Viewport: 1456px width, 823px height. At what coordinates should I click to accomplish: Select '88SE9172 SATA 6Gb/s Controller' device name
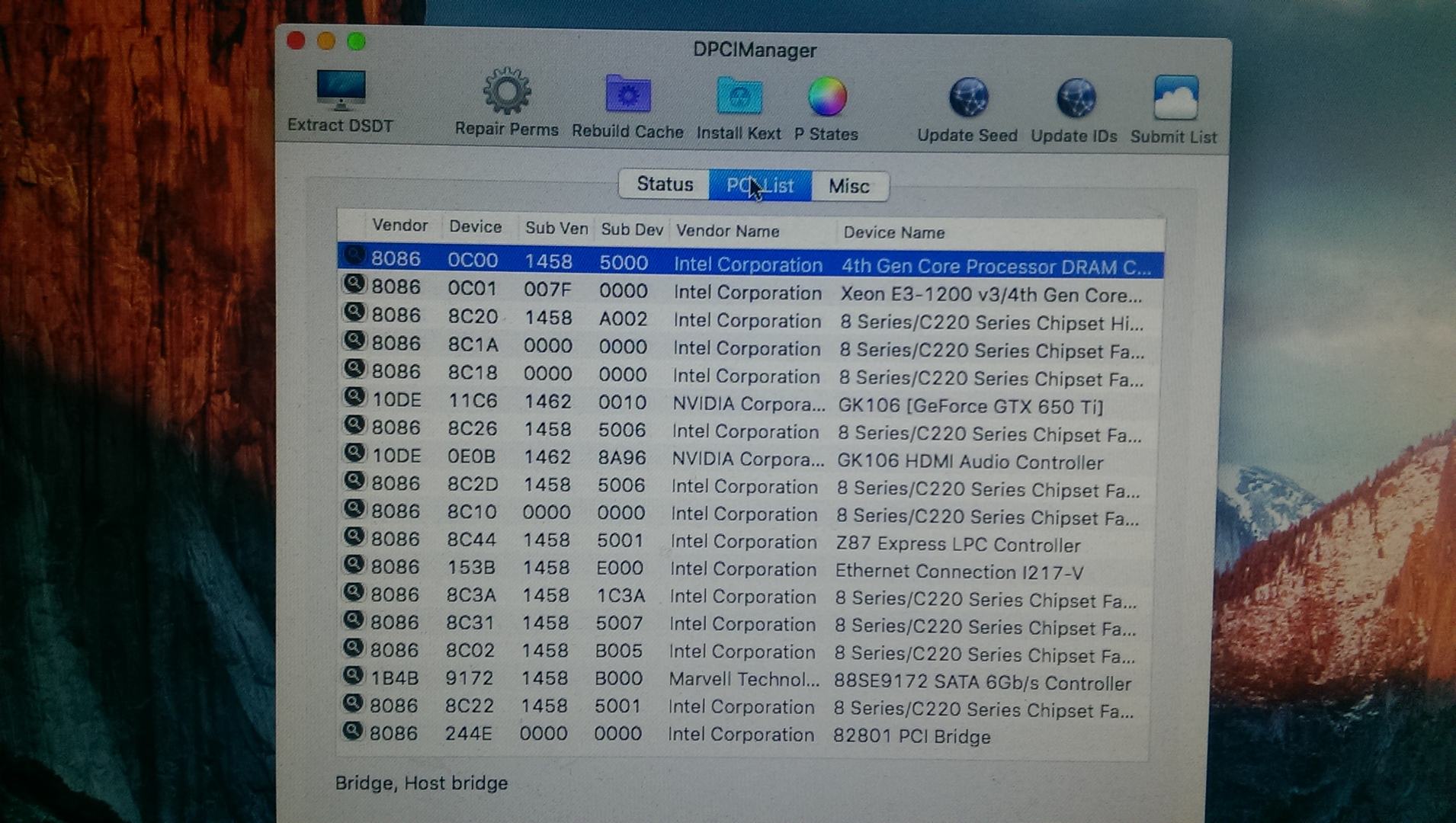(983, 683)
